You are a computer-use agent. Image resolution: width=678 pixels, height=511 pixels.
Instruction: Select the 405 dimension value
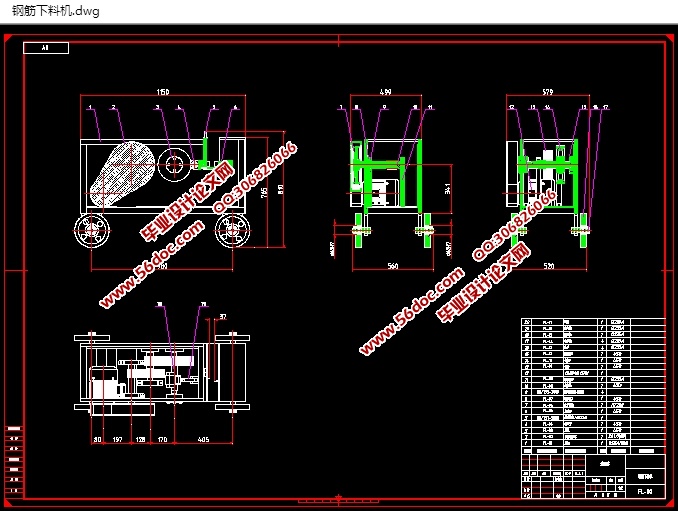coord(203,439)
